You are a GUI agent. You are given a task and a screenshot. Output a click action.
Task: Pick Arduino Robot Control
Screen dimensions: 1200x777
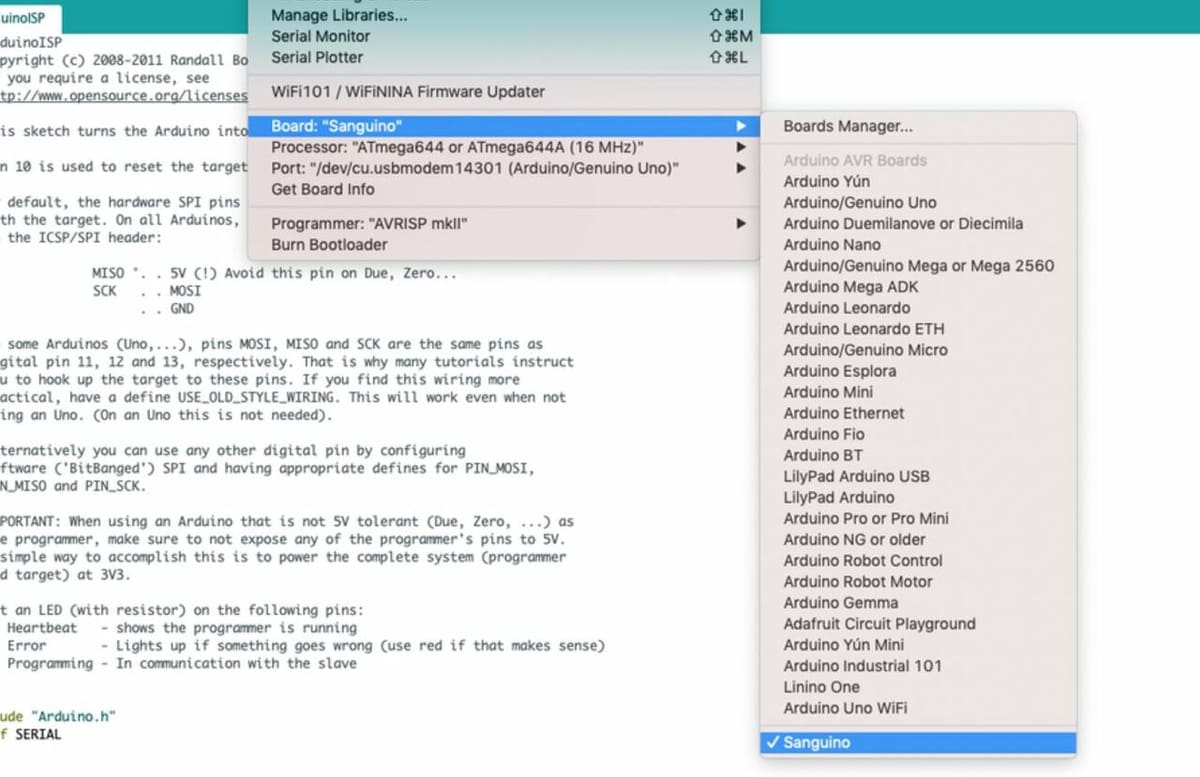(918, 559)
